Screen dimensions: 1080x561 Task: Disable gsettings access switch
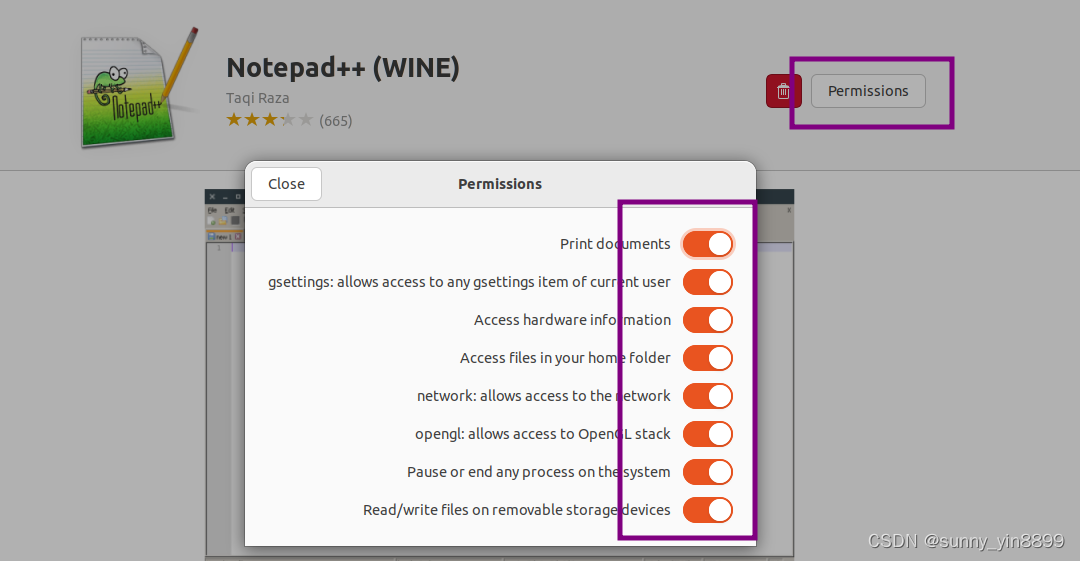tap(707, 282)
